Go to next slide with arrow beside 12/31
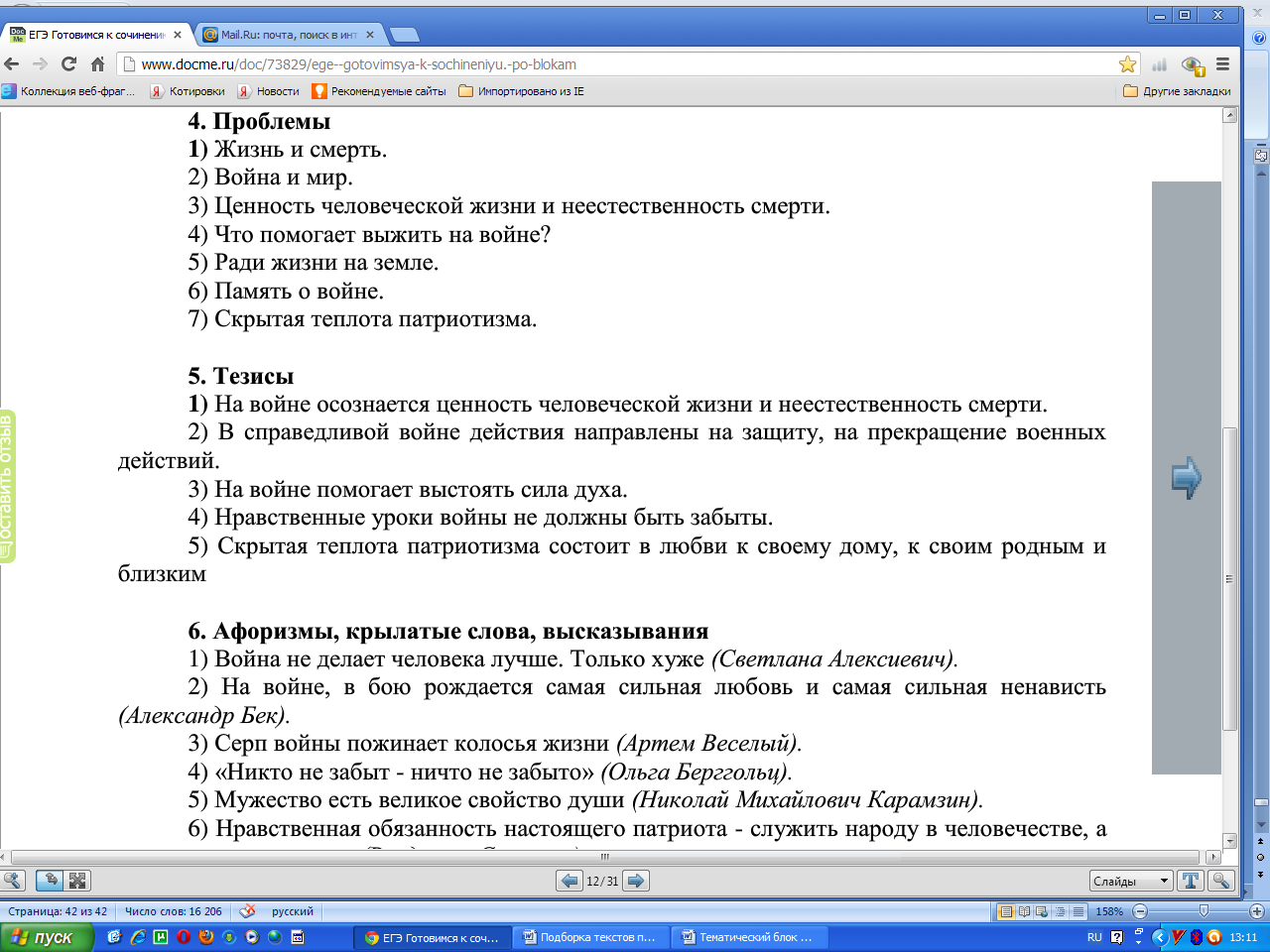 click(637, 881)
